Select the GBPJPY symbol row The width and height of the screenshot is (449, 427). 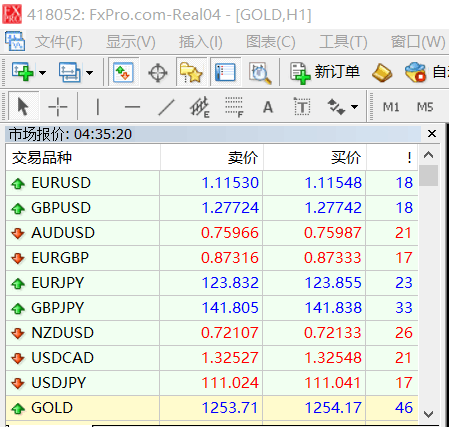click(212, 308)
